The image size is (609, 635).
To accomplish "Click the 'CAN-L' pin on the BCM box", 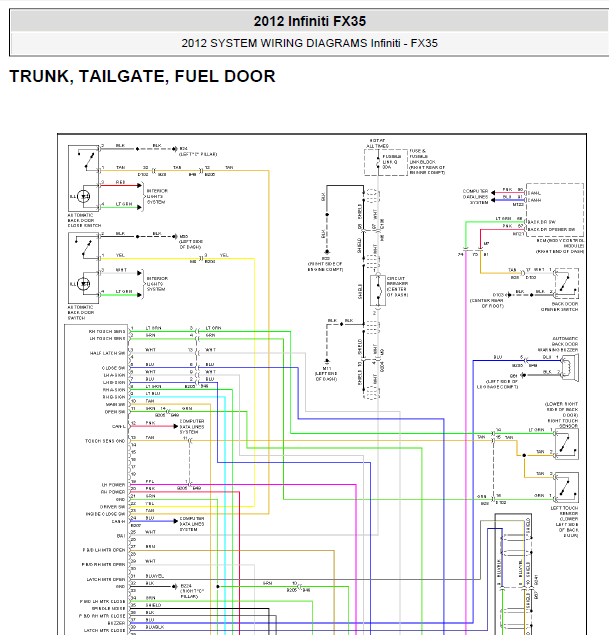I will click(x=534, y=193).
